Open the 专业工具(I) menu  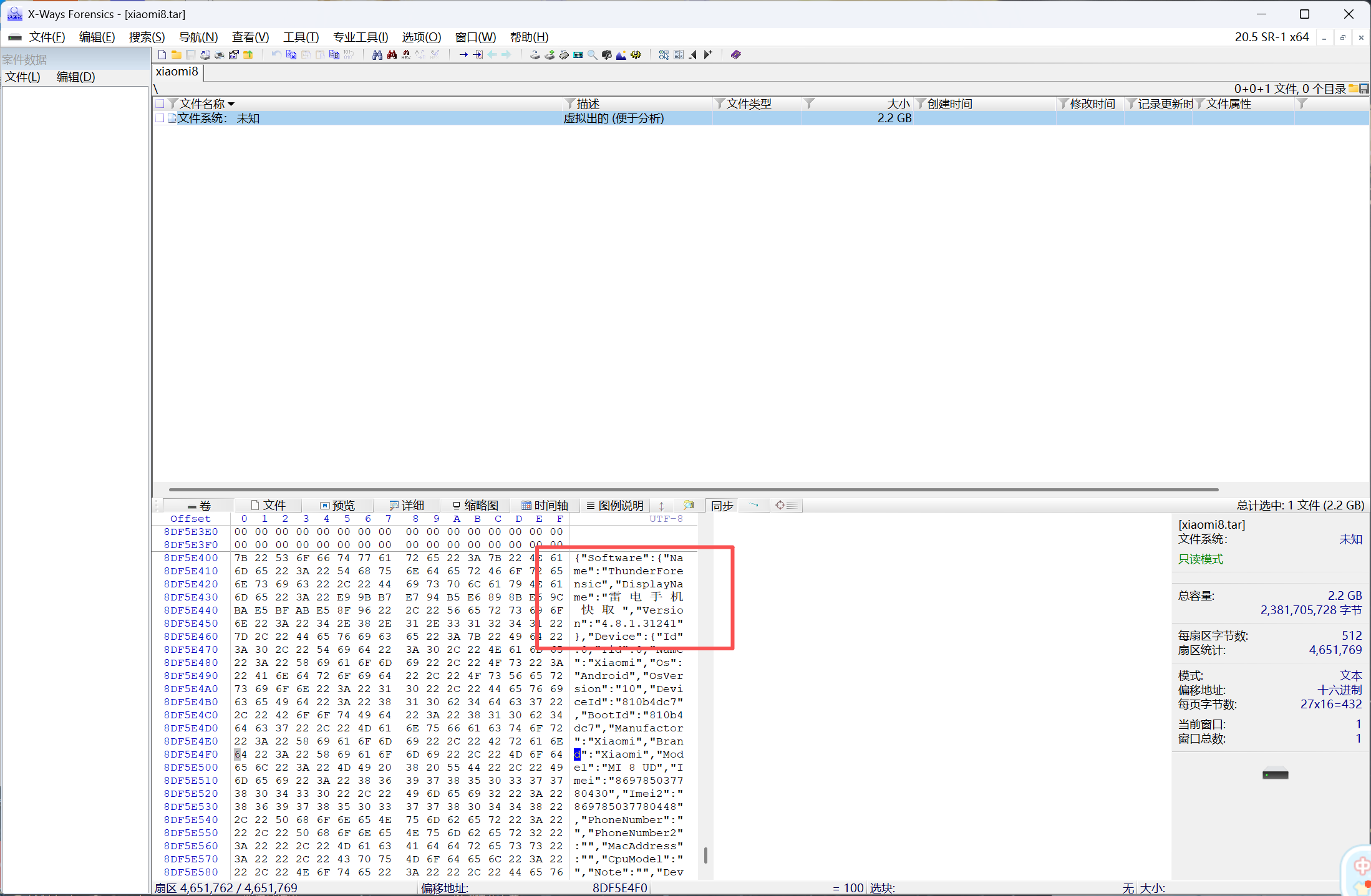pyautogui.click(x=361, y=37)
